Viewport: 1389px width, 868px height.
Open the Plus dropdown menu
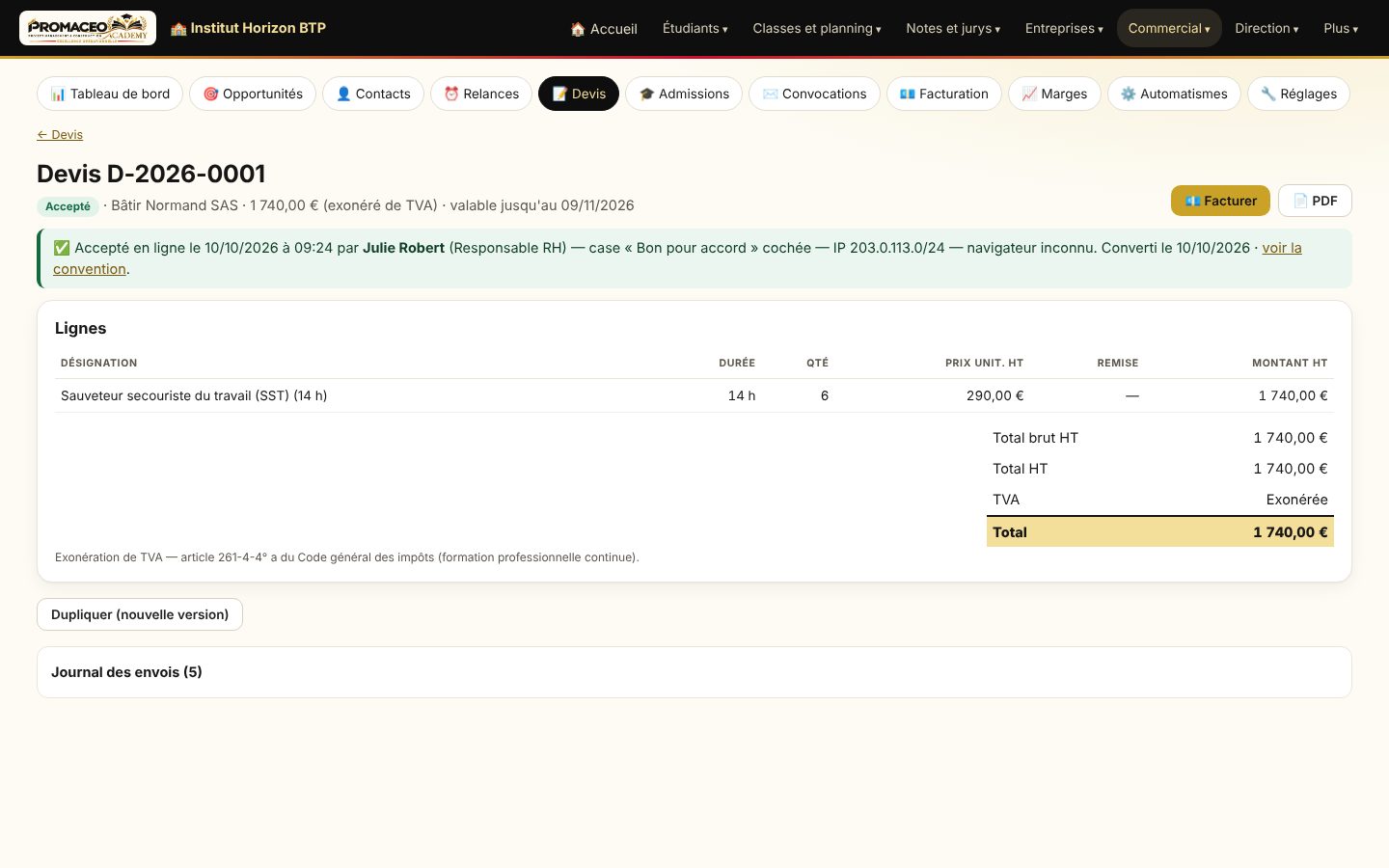coord(1341,29)
